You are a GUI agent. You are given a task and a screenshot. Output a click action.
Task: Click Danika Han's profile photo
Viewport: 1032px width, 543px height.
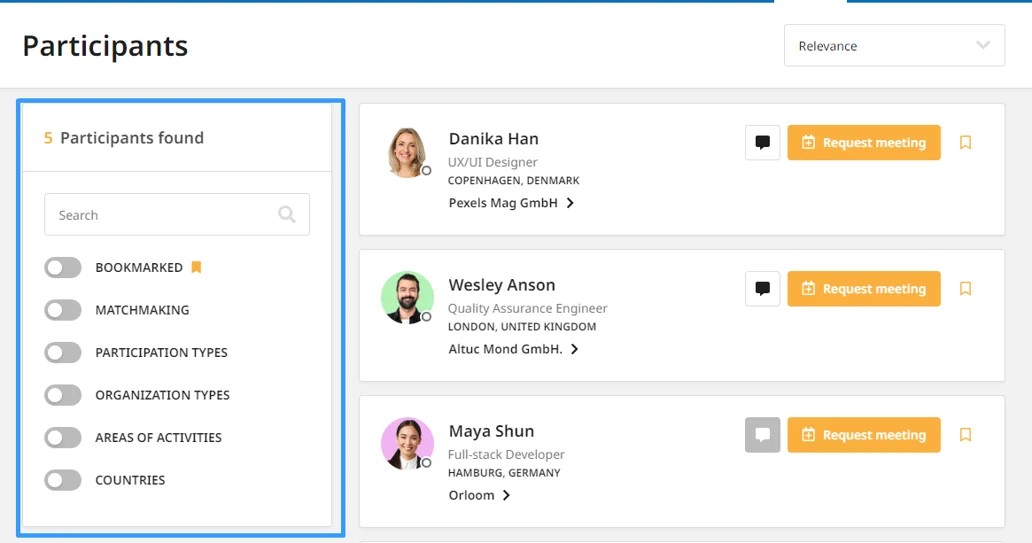point(407,153)
